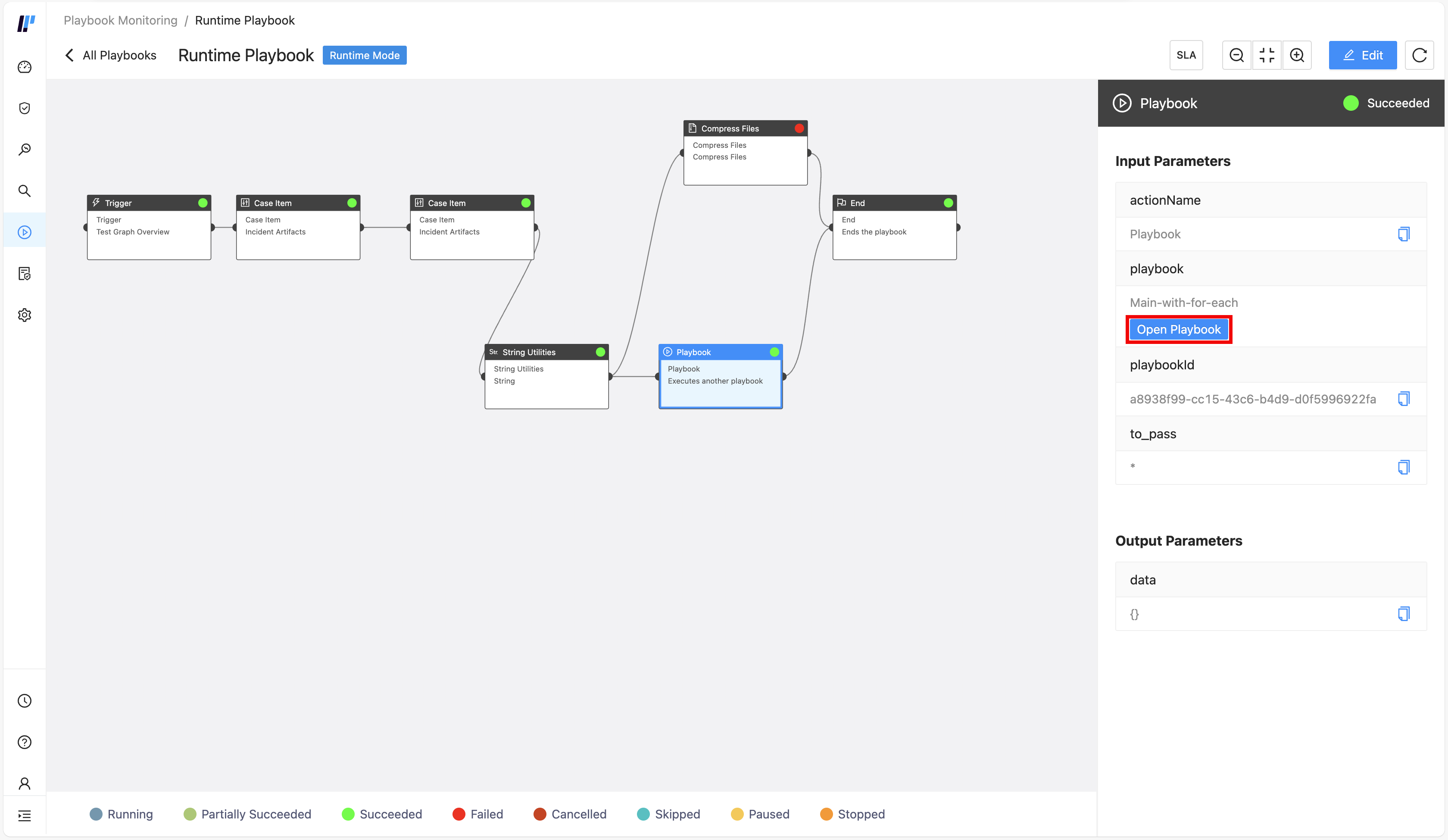The image size is (1448, 840).
Task: Open the dashboard from the sidebar
Action: click(x=24, y=67)
